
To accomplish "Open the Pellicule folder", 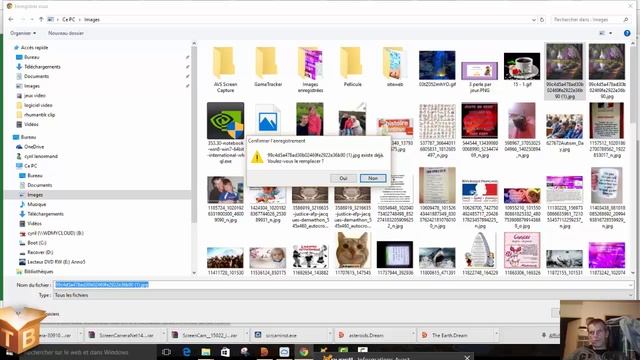I will coord(353,67).
